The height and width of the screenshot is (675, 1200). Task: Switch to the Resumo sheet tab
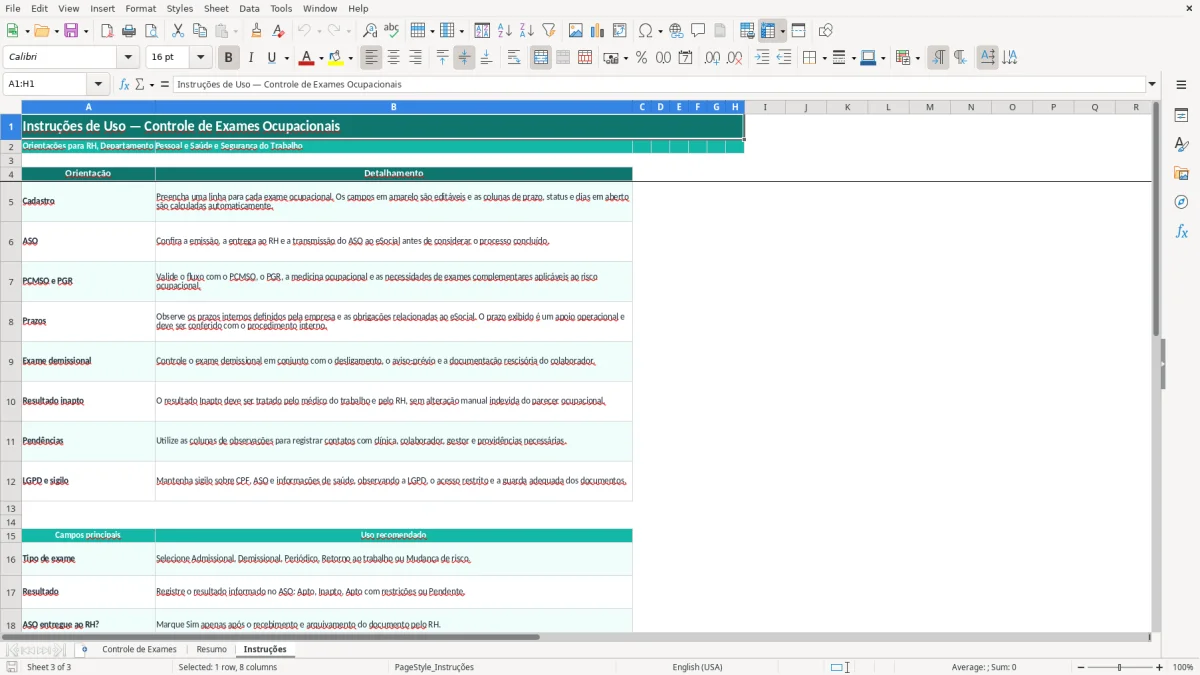(211, 649)
